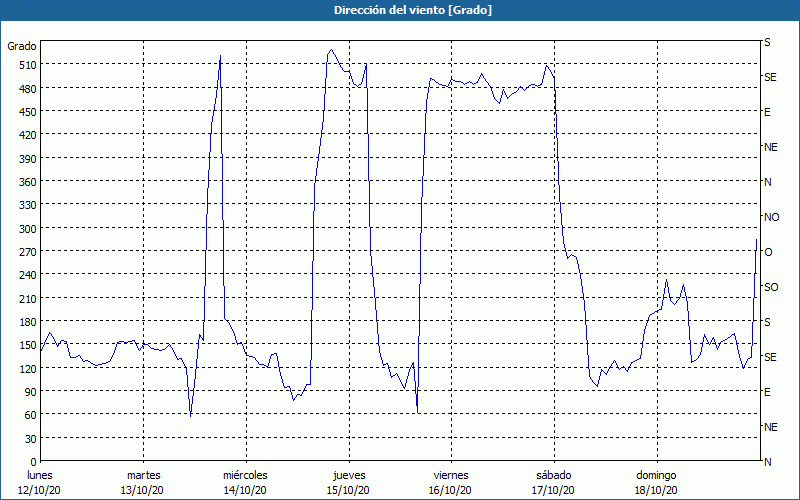Select the date 15/10/20
Screen dimensions: 800x500
pyautogui.click(x=348, y=490)
